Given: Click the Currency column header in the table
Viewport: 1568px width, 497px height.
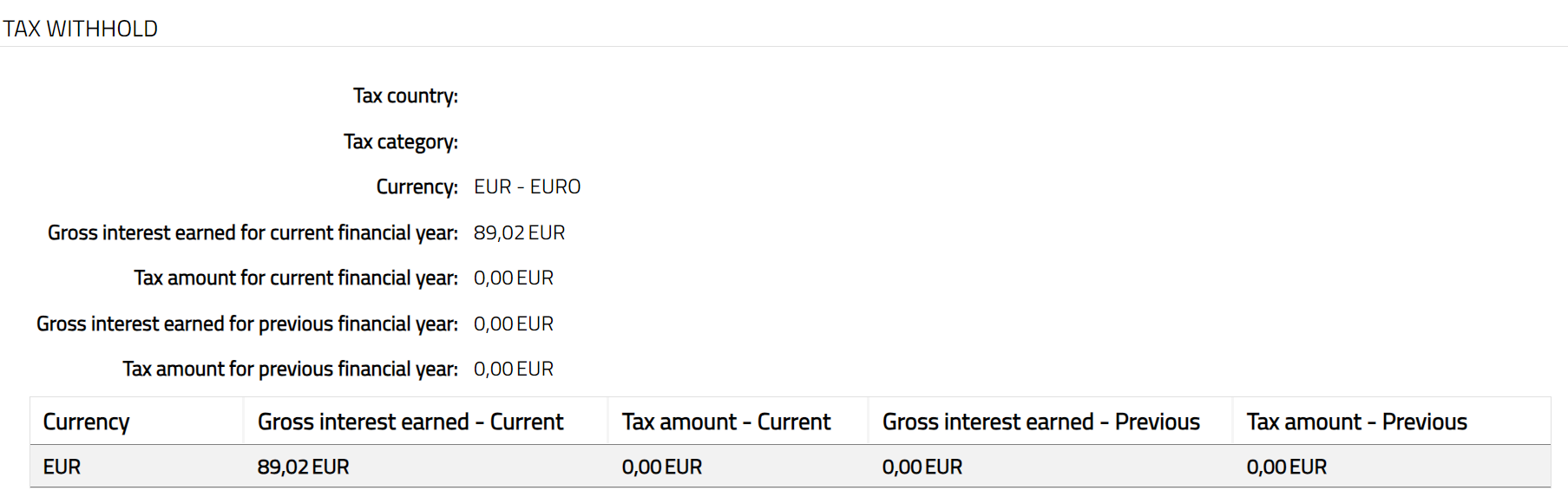Looking at the screenshot, I should [x=86, y=422].
